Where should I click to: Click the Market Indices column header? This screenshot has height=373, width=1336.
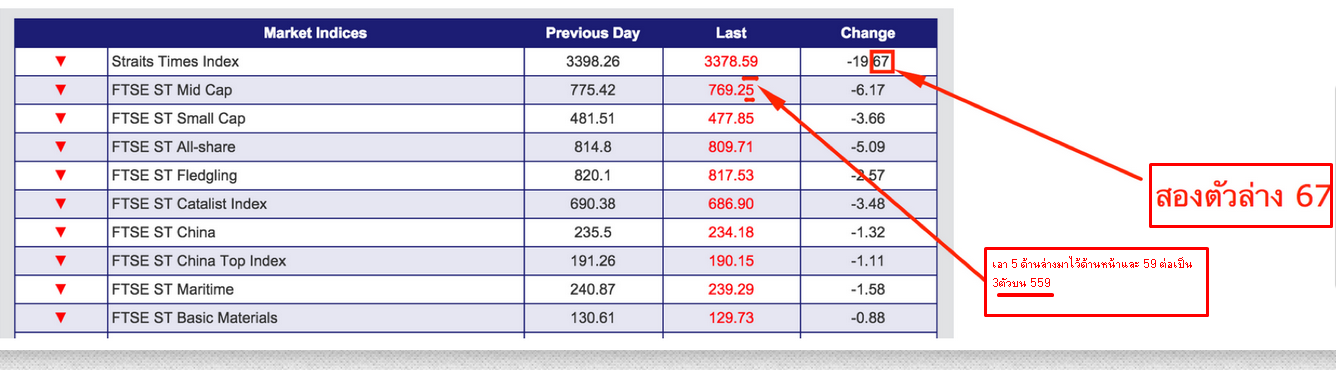[315, 33]
